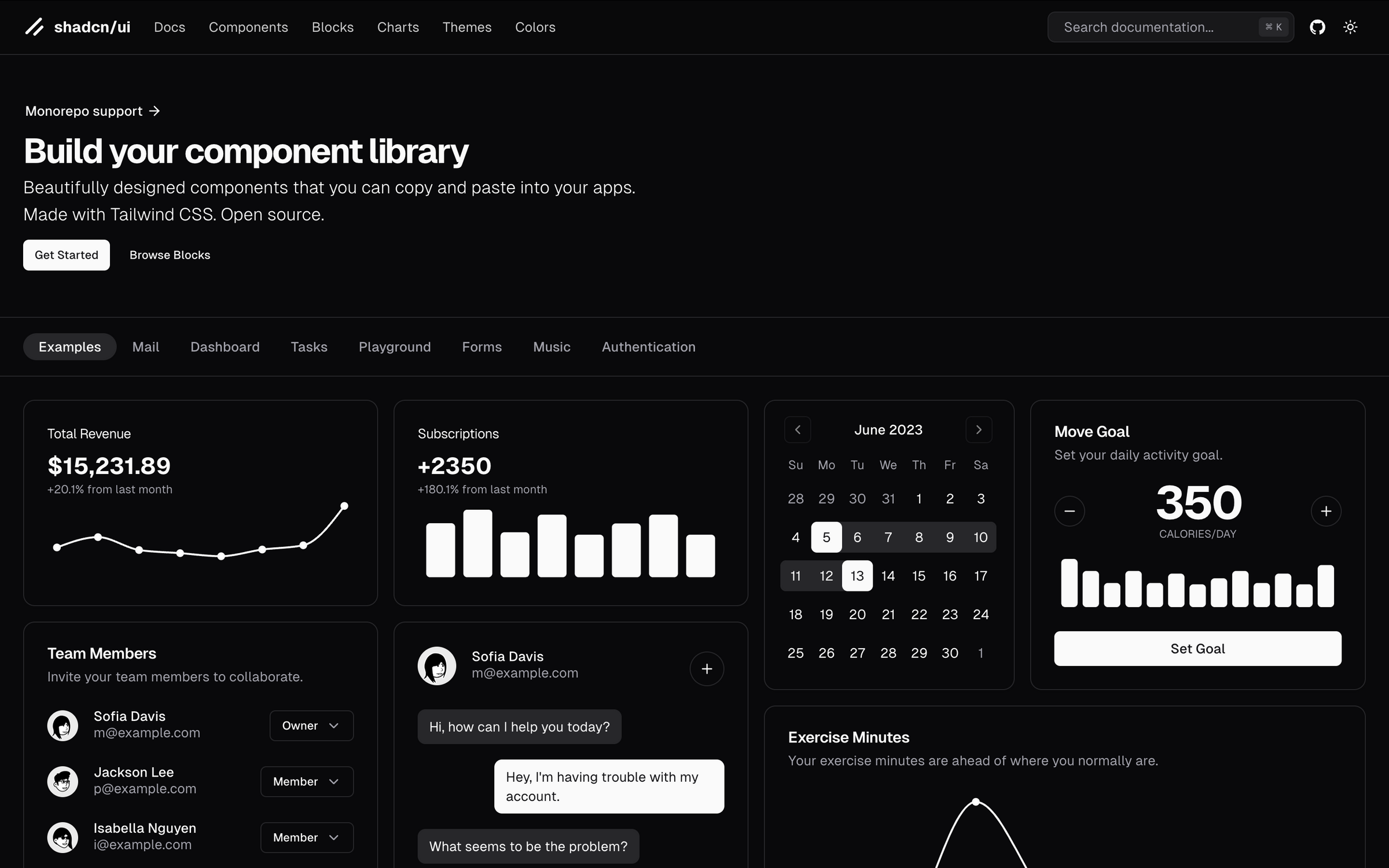Navigate to next month in calendar
The width and height of the screenshot is (1389, 868).
(x=979, y=429)
